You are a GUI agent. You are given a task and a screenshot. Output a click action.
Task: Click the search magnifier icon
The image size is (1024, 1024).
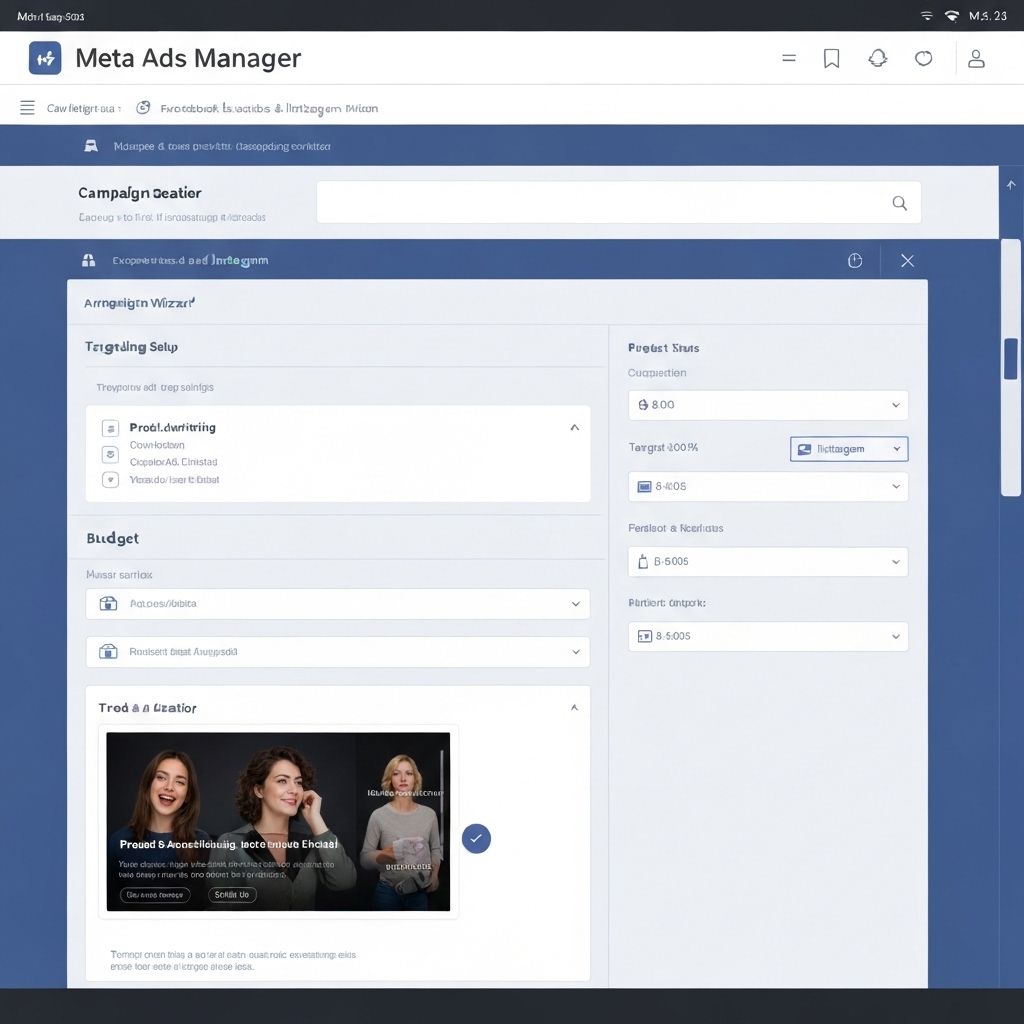coord(899,203)
